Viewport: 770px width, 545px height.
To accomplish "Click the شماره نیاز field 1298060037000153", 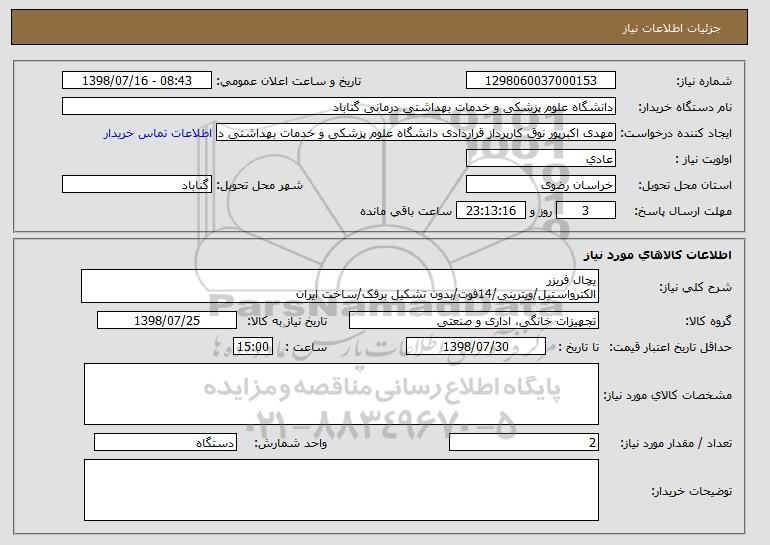I will pos(541,81).
